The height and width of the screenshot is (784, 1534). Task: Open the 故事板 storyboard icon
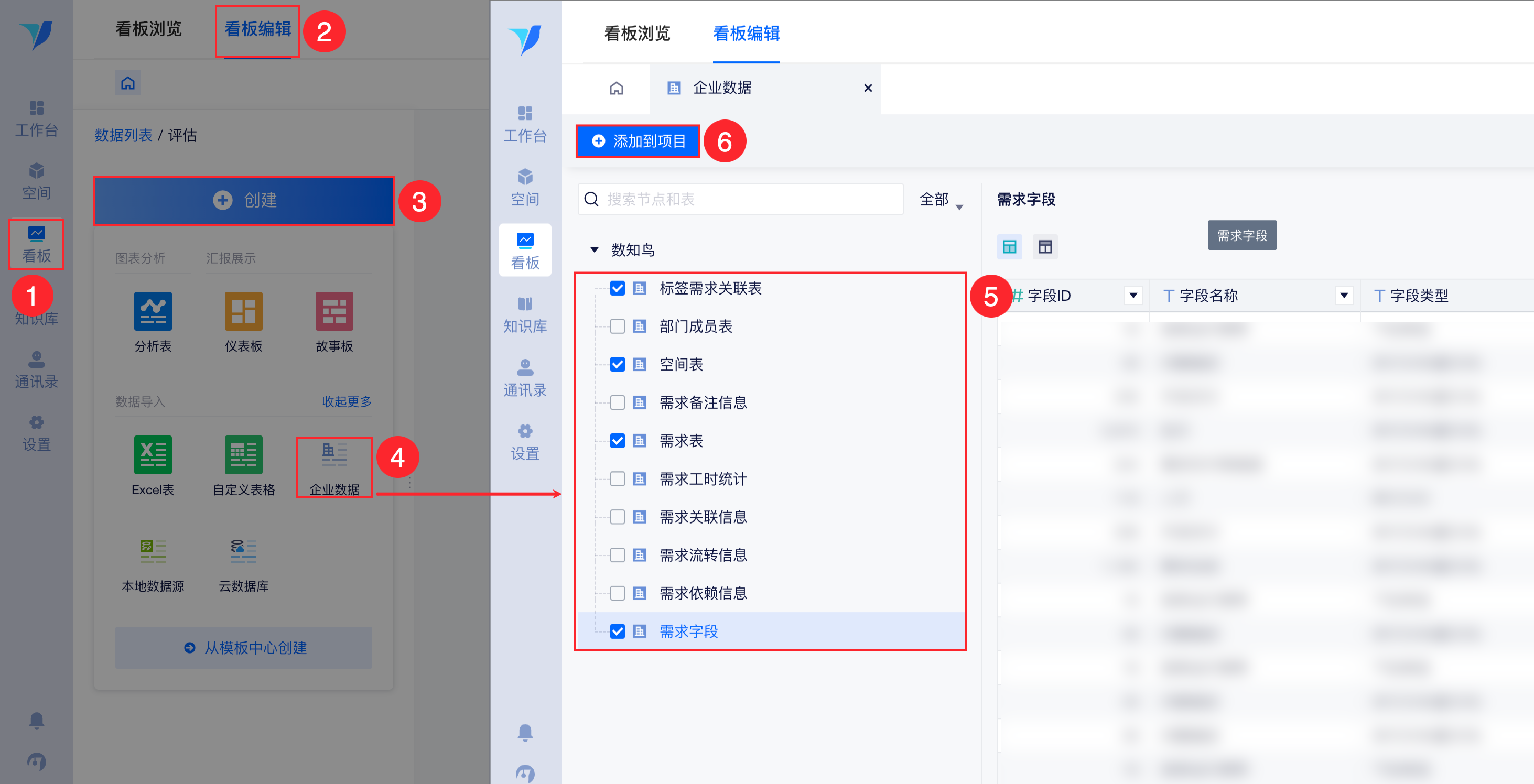pos(334,311)
